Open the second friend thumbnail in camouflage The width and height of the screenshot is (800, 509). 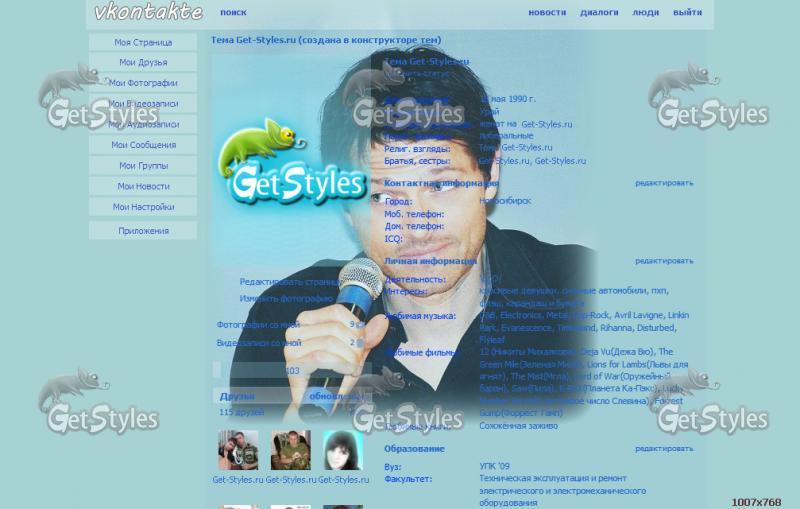(290, 450)
